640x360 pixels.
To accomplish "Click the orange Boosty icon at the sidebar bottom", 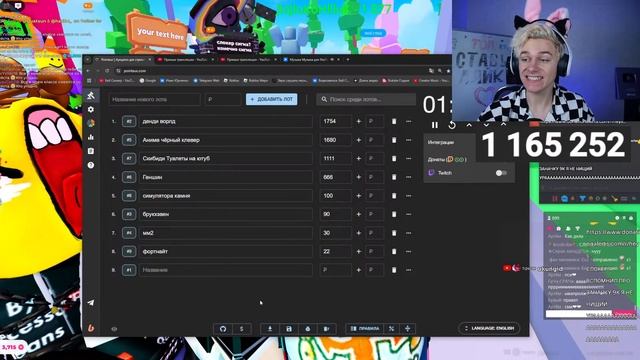I will 91,328.
